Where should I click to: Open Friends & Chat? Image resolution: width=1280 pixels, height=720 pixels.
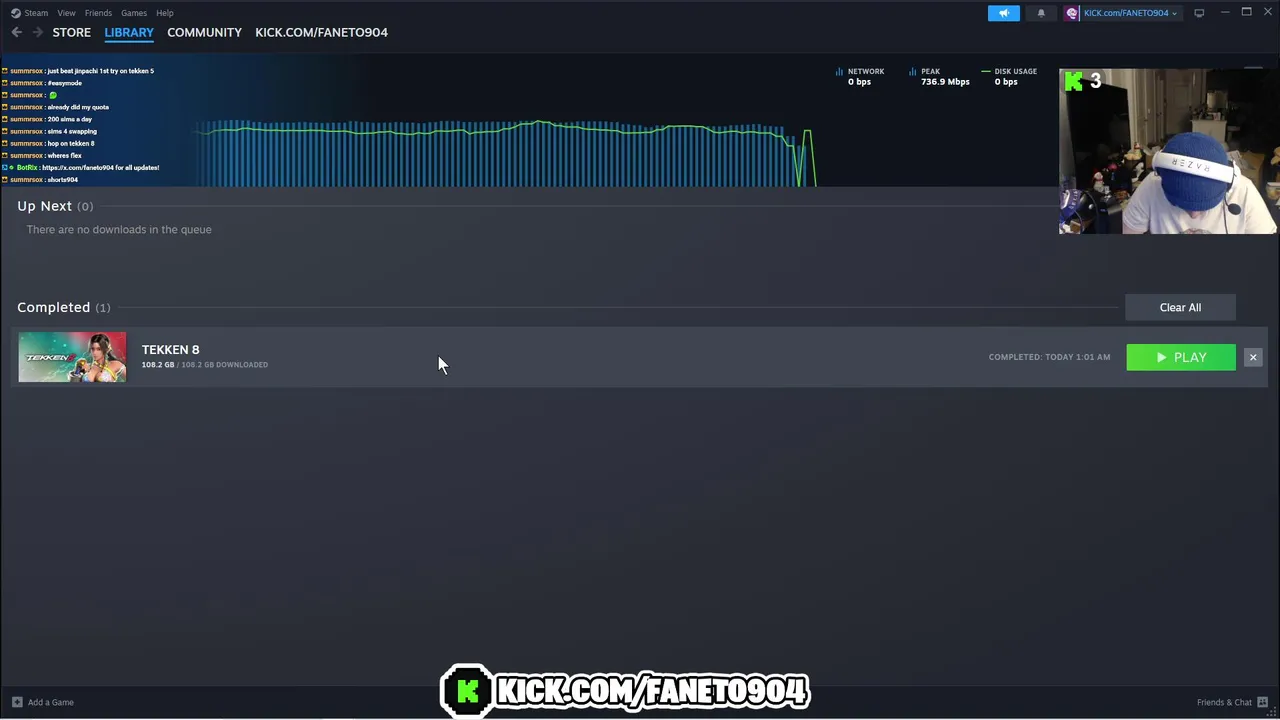point(1224,702)
